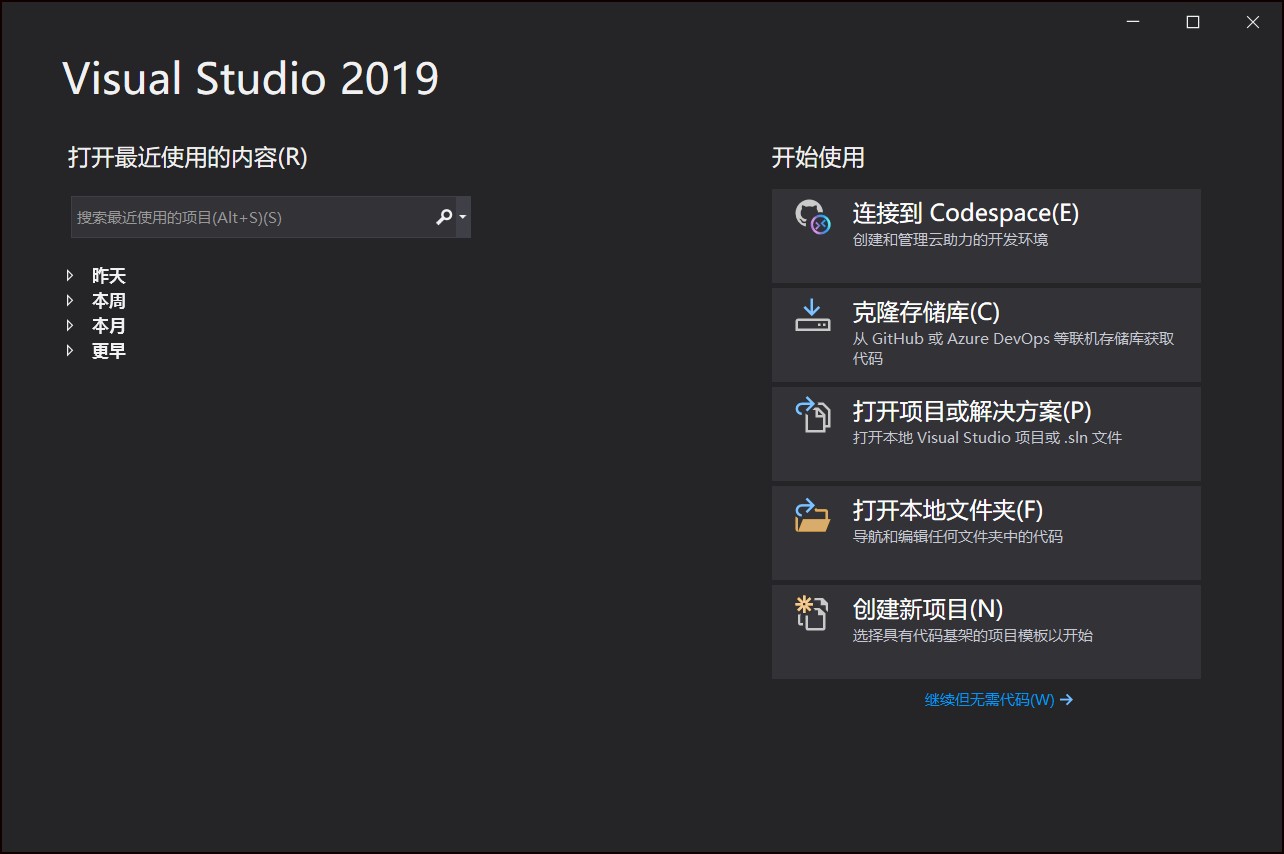Expand the 更早 recent items group
The image size is (1284, 854).
click(70, 350)
